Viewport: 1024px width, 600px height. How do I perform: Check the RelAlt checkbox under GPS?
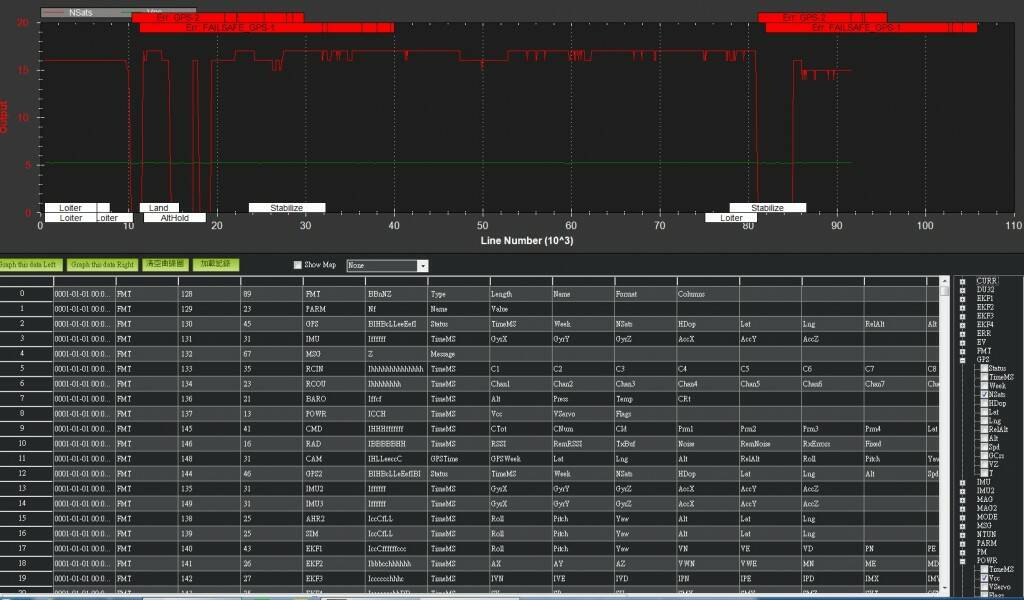[984, 430]
